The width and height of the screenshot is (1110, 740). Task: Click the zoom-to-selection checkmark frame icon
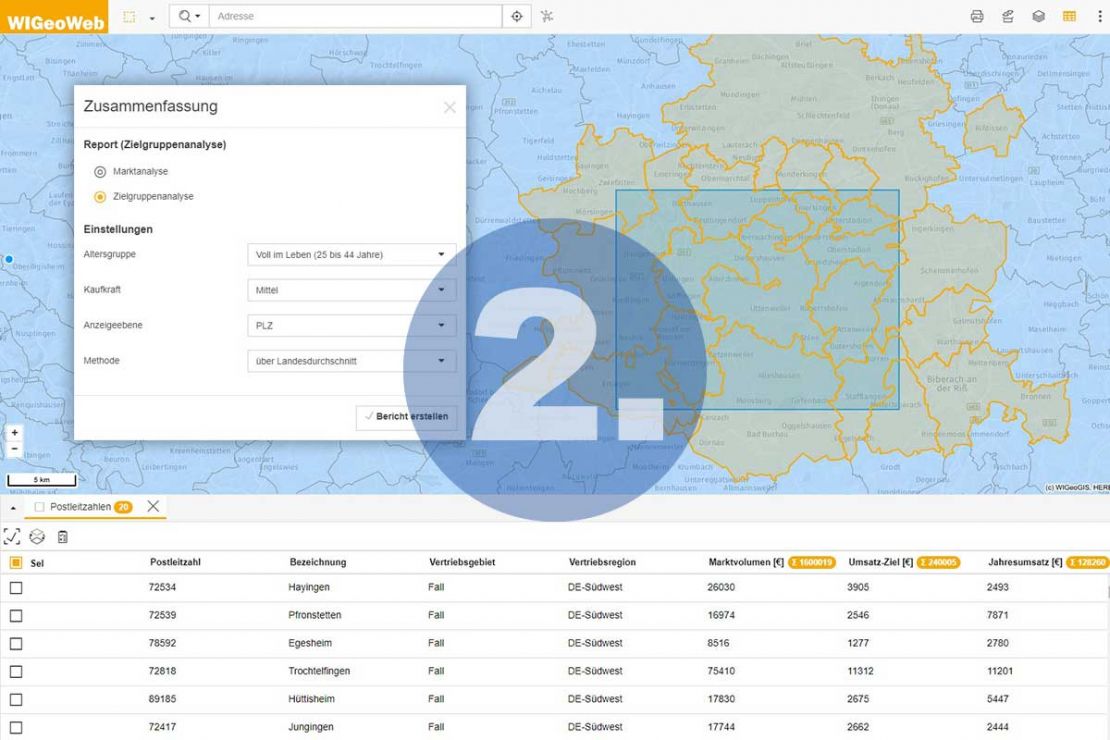(x=12, y=537)
